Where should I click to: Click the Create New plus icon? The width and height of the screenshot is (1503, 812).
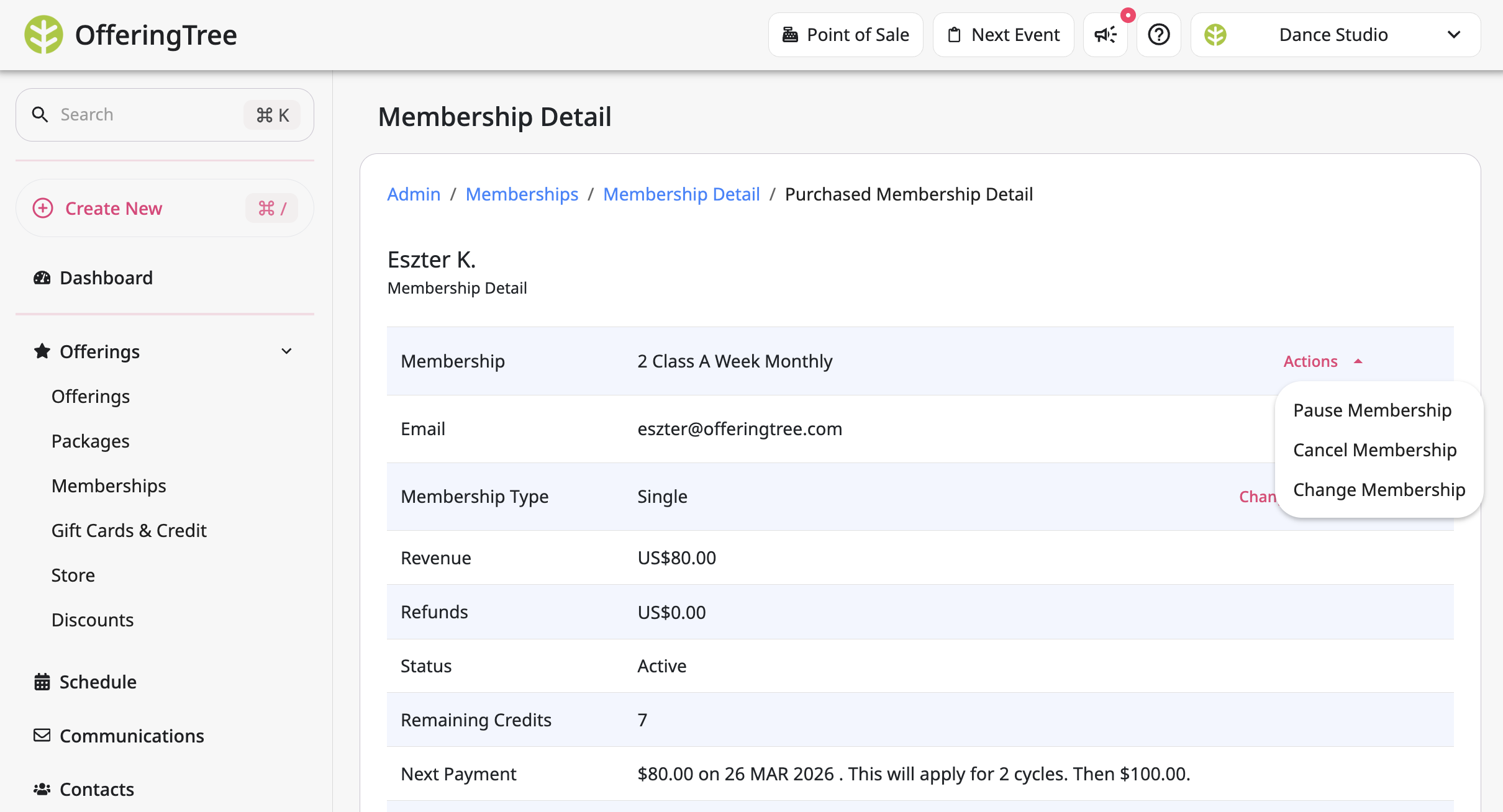43,208
